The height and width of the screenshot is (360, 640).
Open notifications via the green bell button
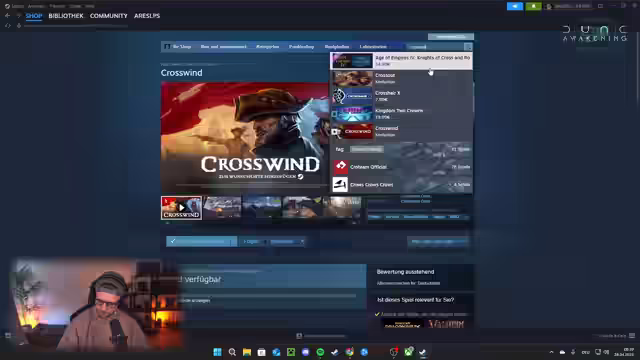pos(533,6)
